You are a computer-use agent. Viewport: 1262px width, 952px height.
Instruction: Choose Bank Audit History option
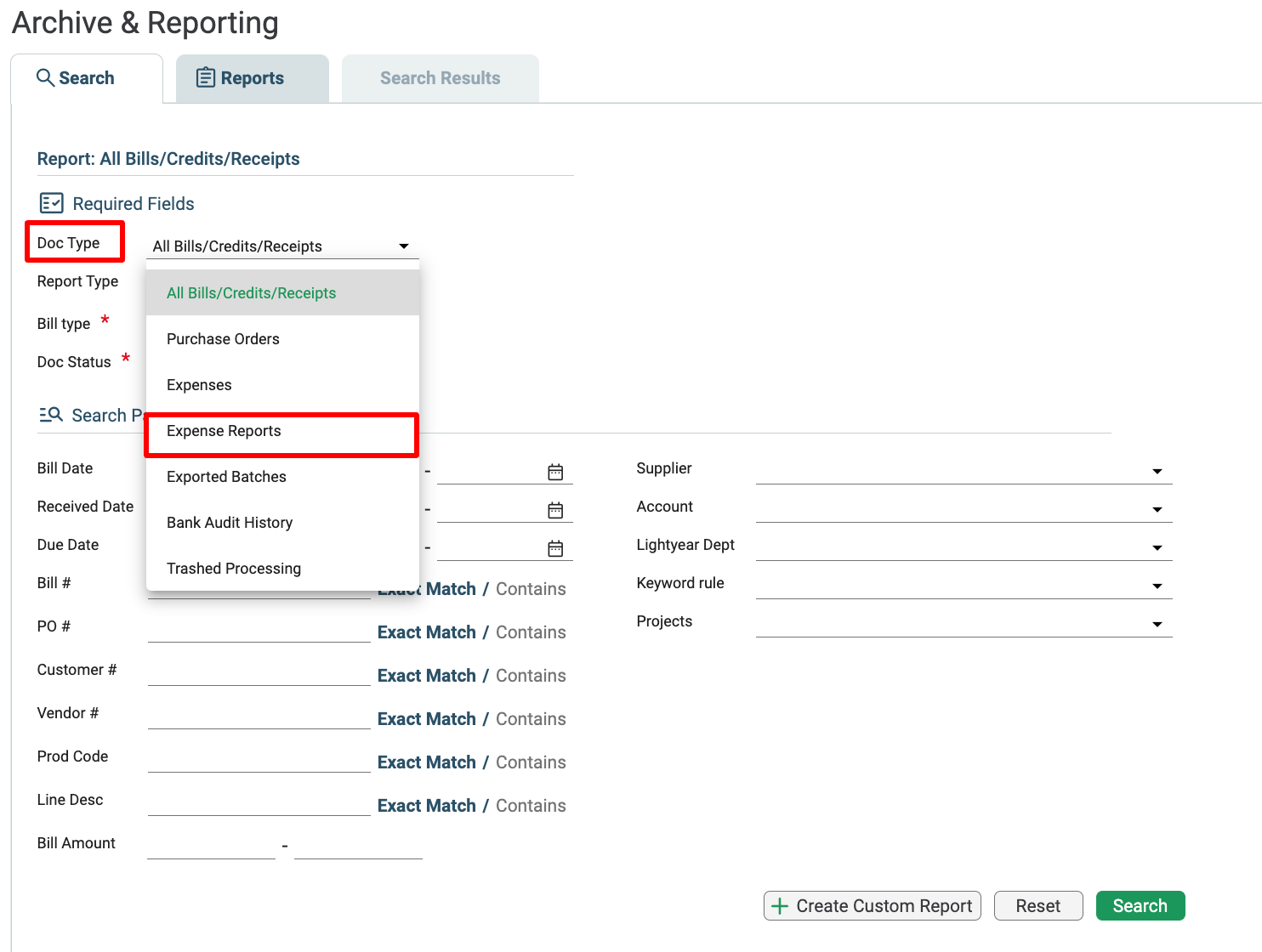point(282,523)
